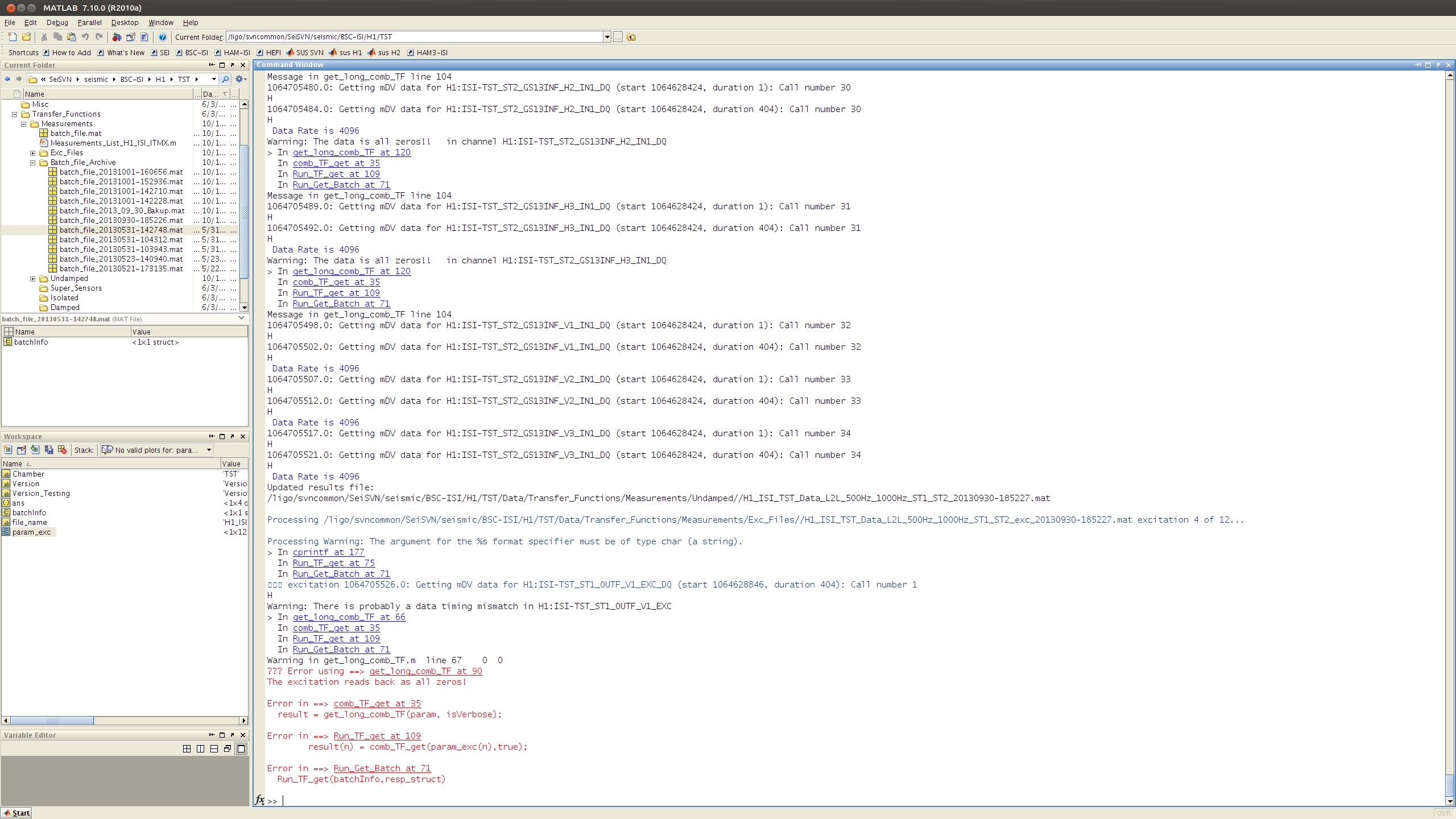Launch GUIDE from the toolbar
Image resolution: width=1456 pixels, height=819 pixels.
(x=130, y=37)
